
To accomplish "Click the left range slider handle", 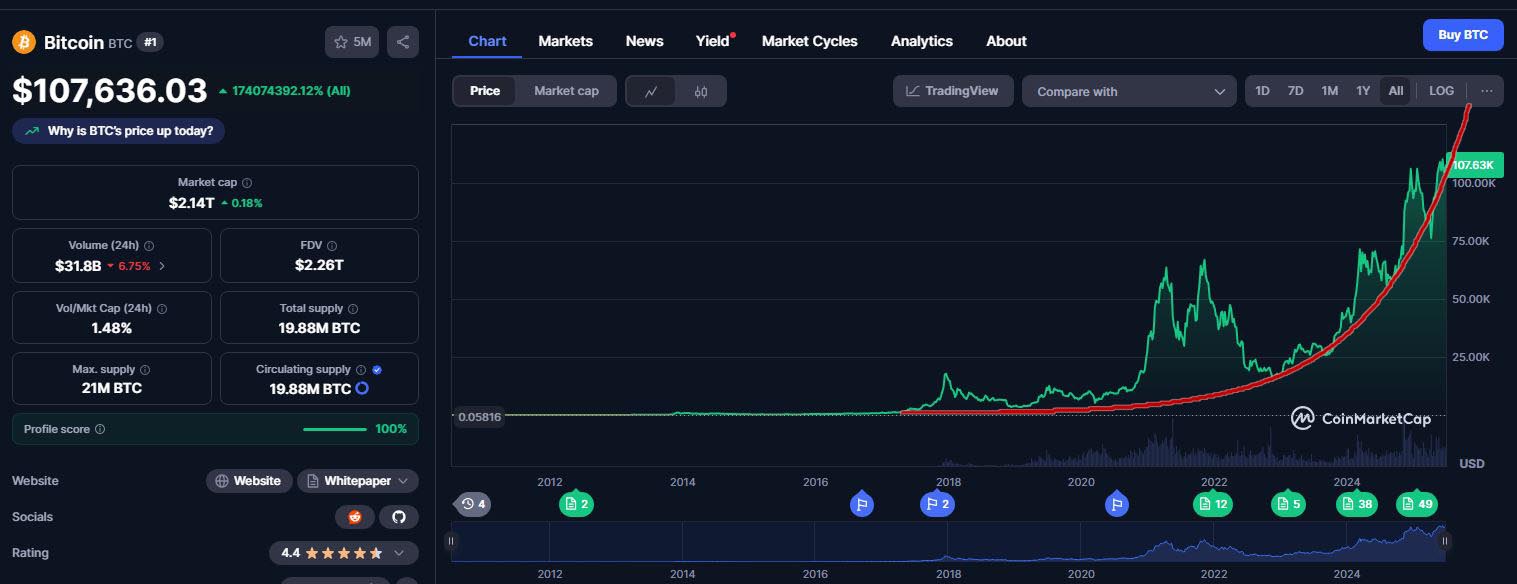I will click(451, 541).
